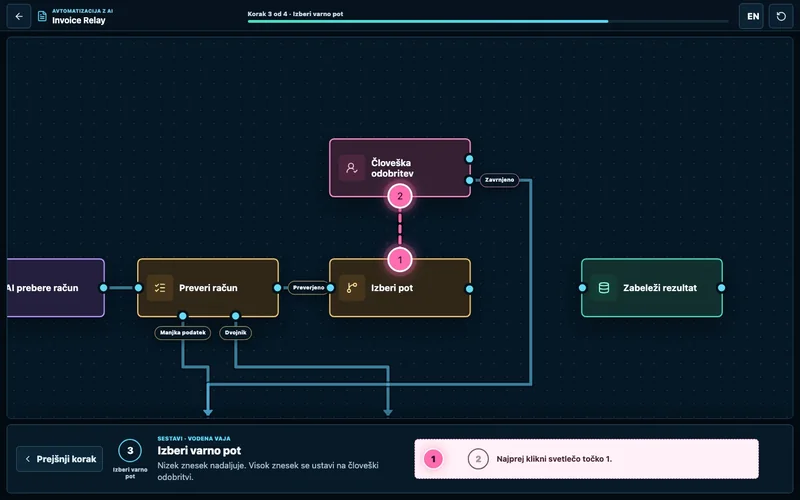Screen dimensions: 800x500
Task: Click glowing pink point 2 on Človeška odobritev
Action: pos(400,196)
